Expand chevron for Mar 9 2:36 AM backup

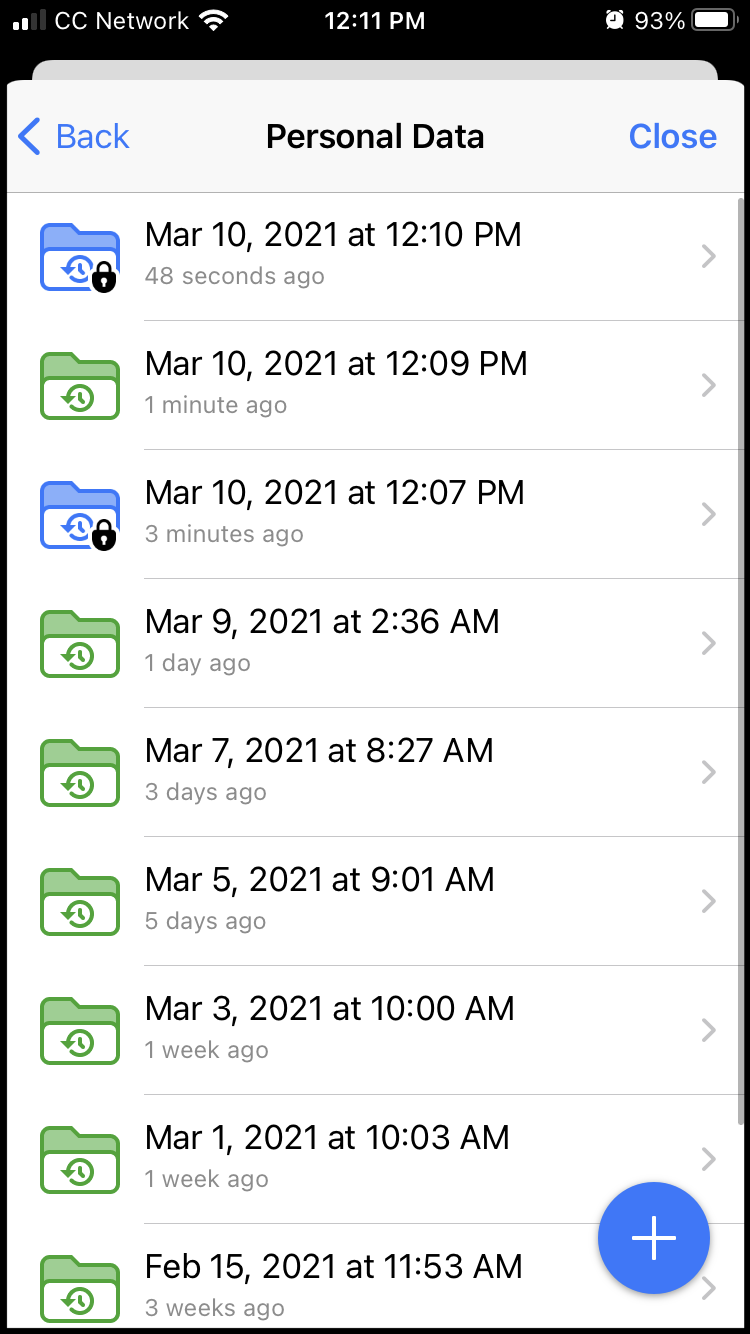click(x=709, y=644)
